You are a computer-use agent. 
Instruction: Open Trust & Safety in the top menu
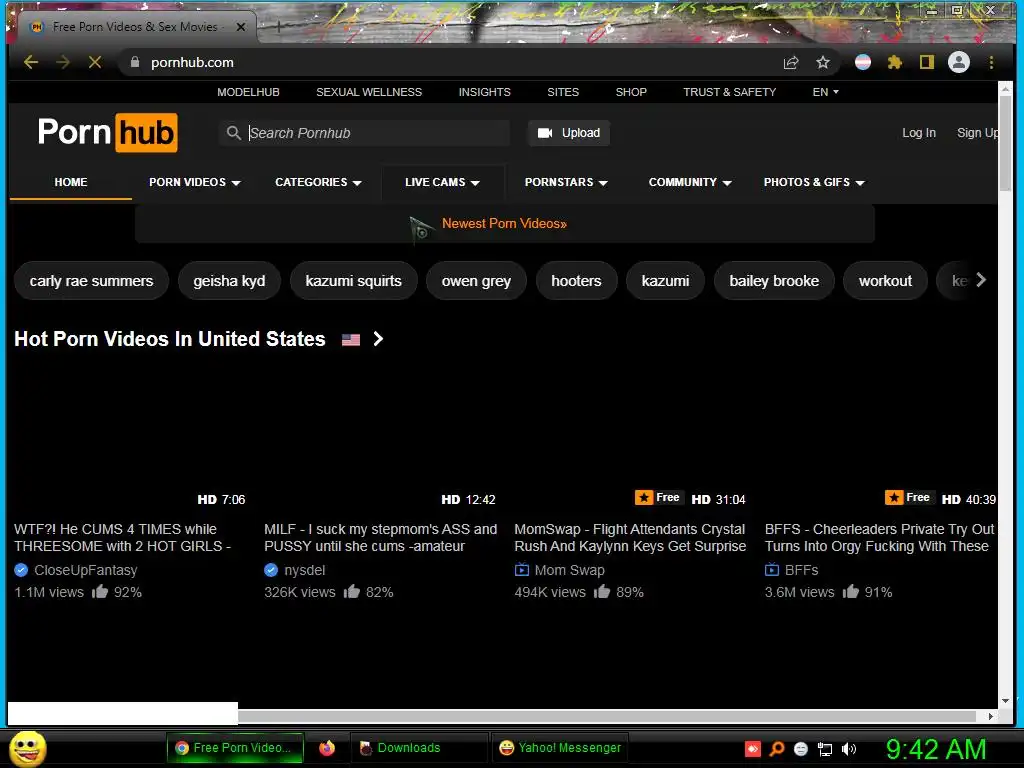click(729, 92)
